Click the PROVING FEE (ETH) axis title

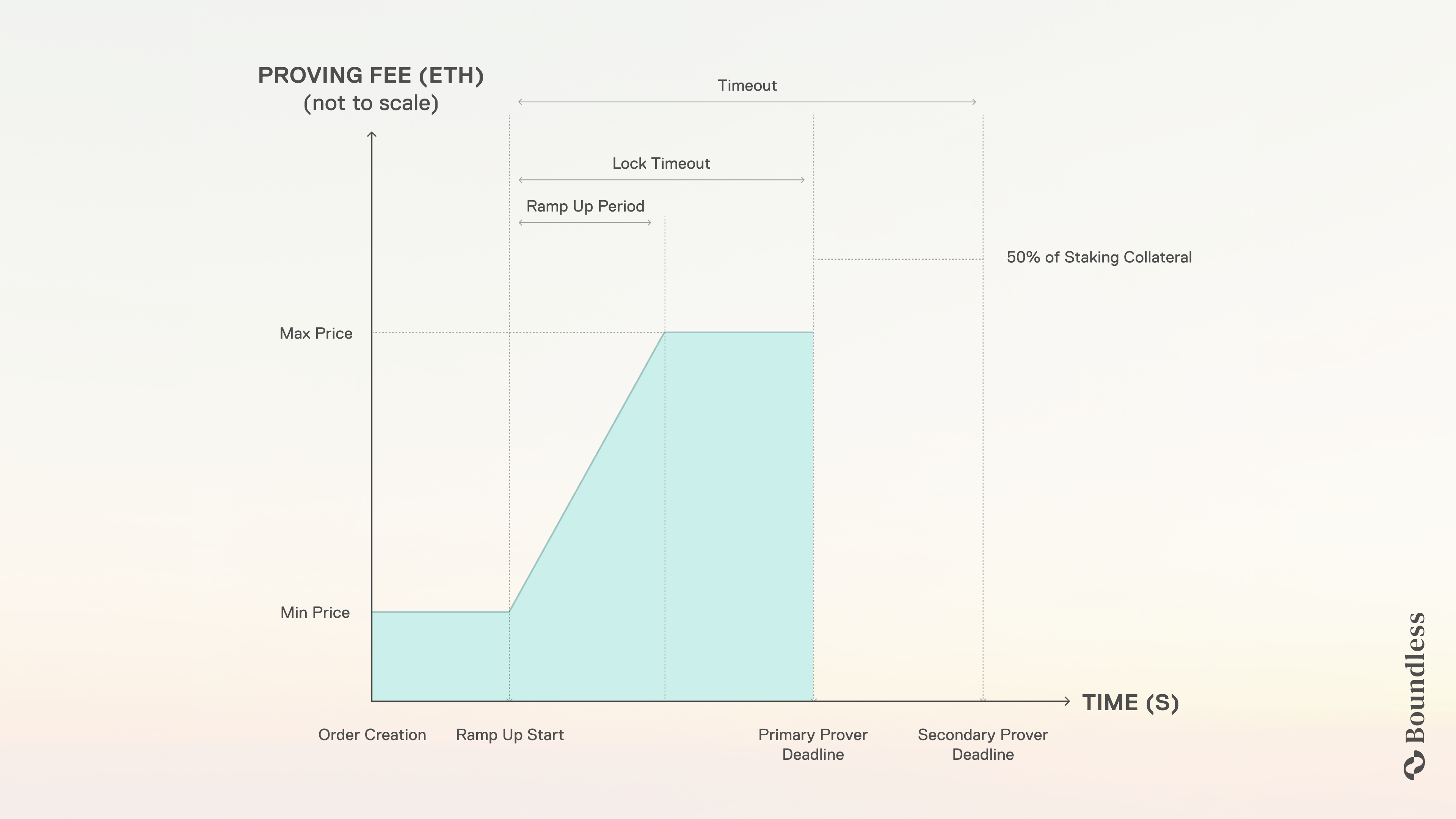click(x=371, y=76)
